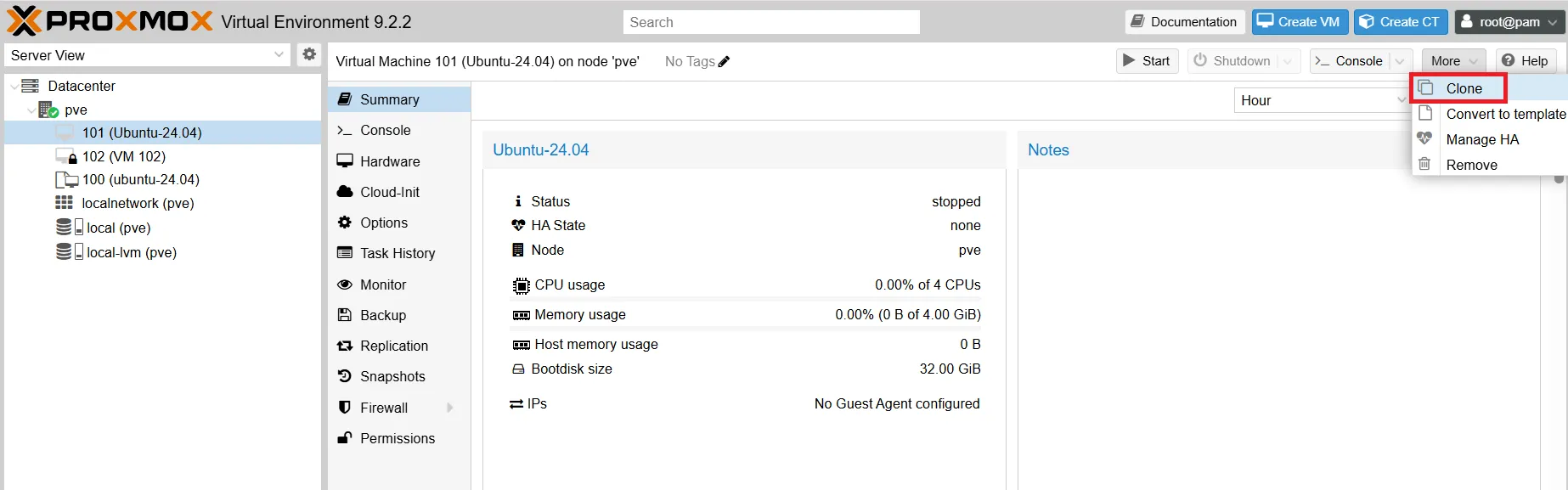Click the Firewall shield icon
The width and height of the screenshot is (1568, 490).
345,408
